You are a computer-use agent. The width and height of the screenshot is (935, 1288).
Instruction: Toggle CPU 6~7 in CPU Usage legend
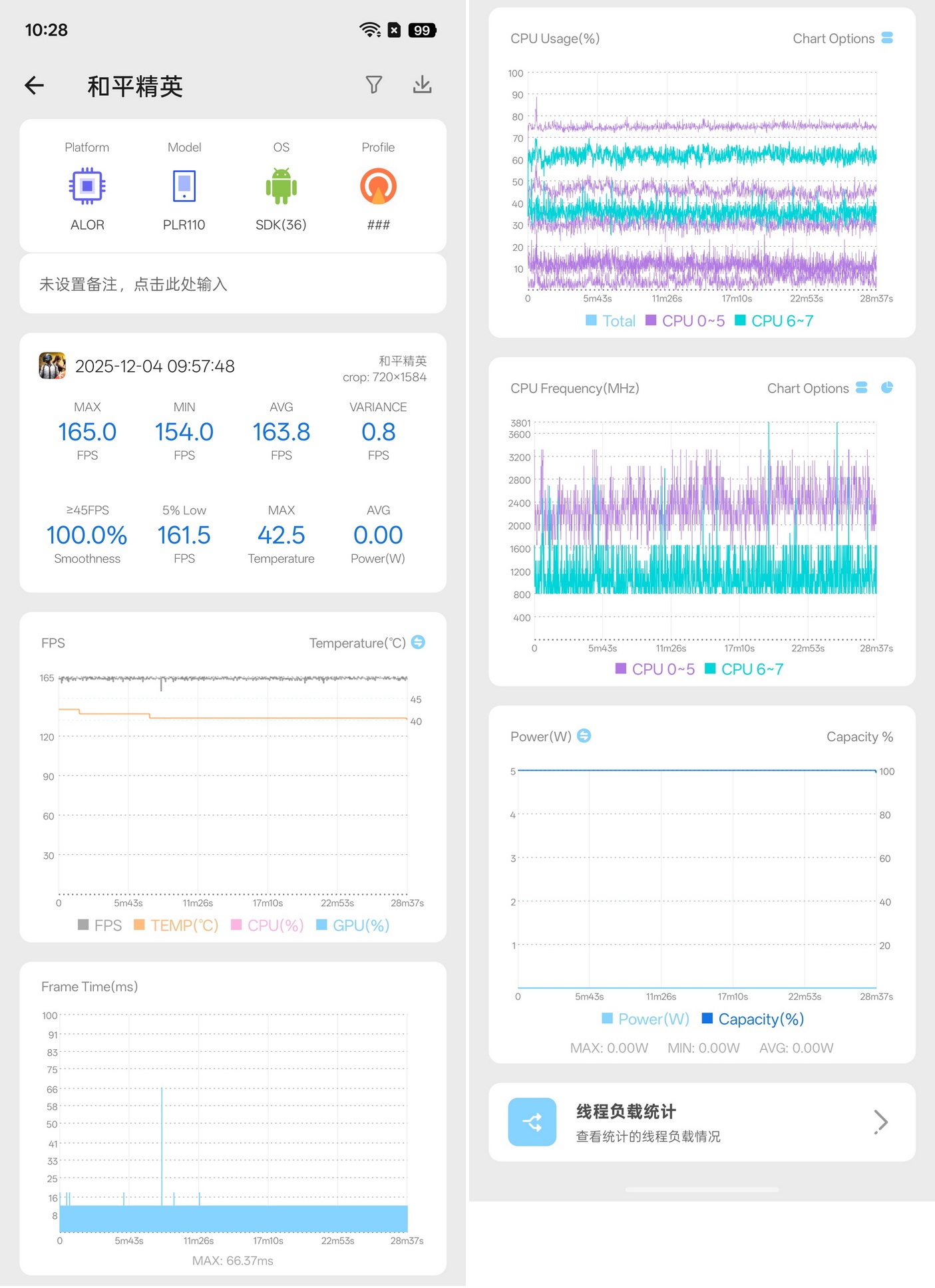tap(774, 321)
